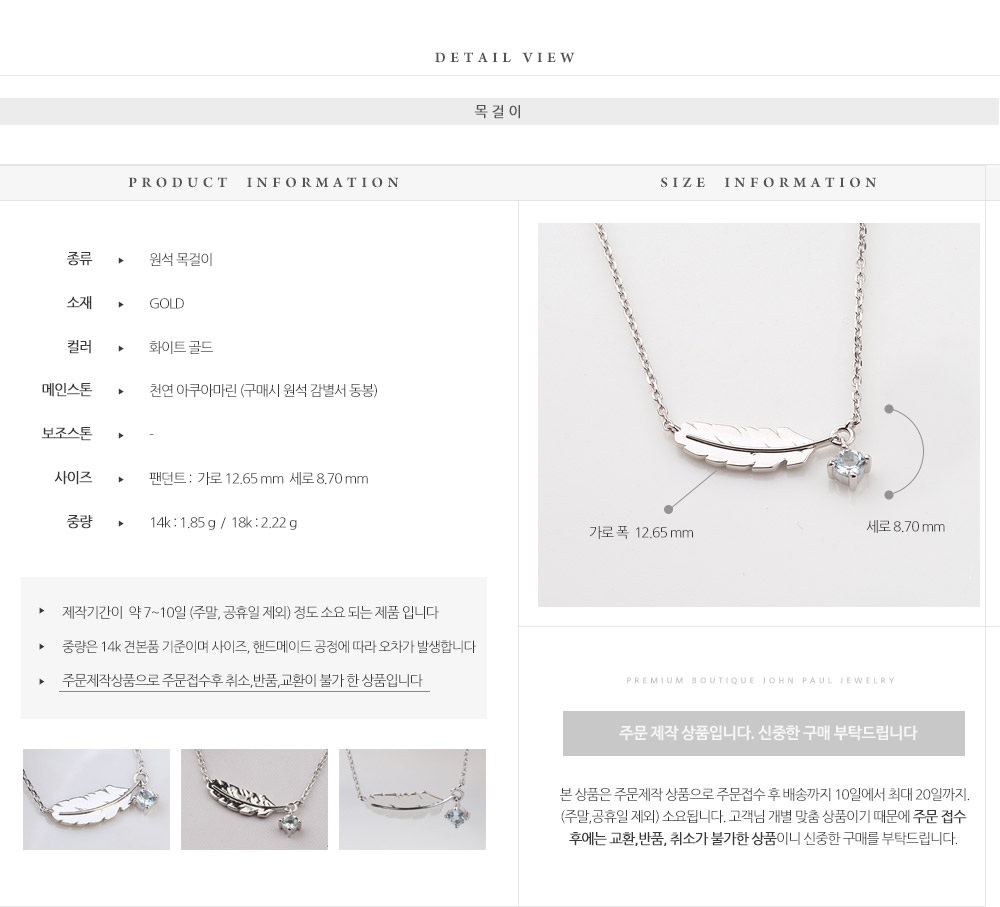
Task: Click the arrow beside 종류 label
Action: 121,260
